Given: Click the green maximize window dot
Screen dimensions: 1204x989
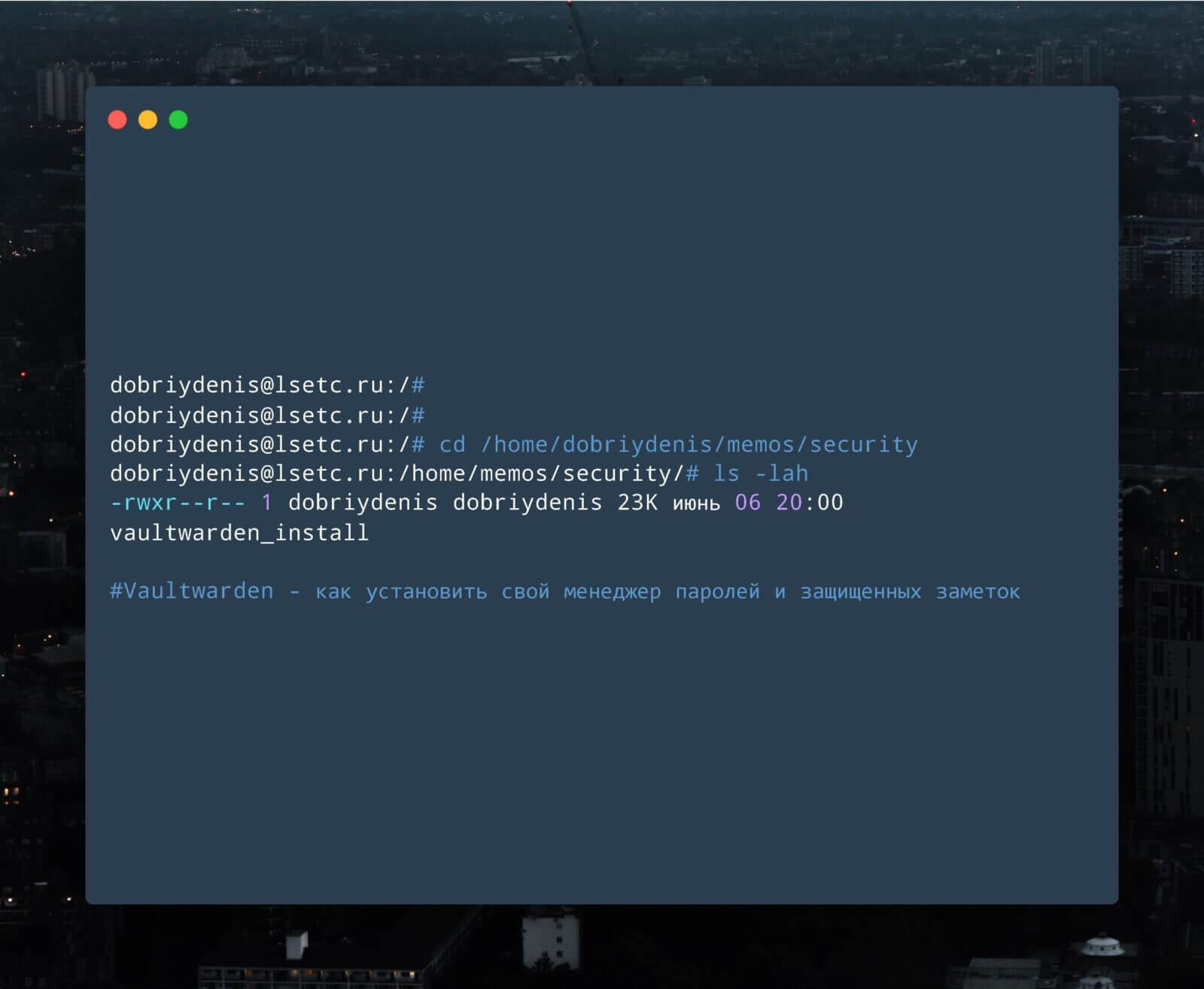Looking at the screenshot, I should [x=178, y=120].
